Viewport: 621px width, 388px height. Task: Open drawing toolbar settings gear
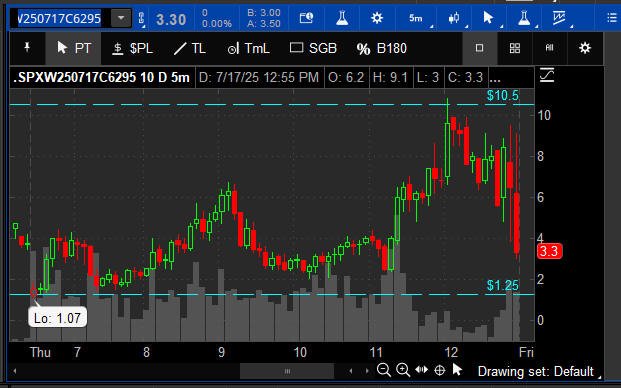click(x=585, y=48)
